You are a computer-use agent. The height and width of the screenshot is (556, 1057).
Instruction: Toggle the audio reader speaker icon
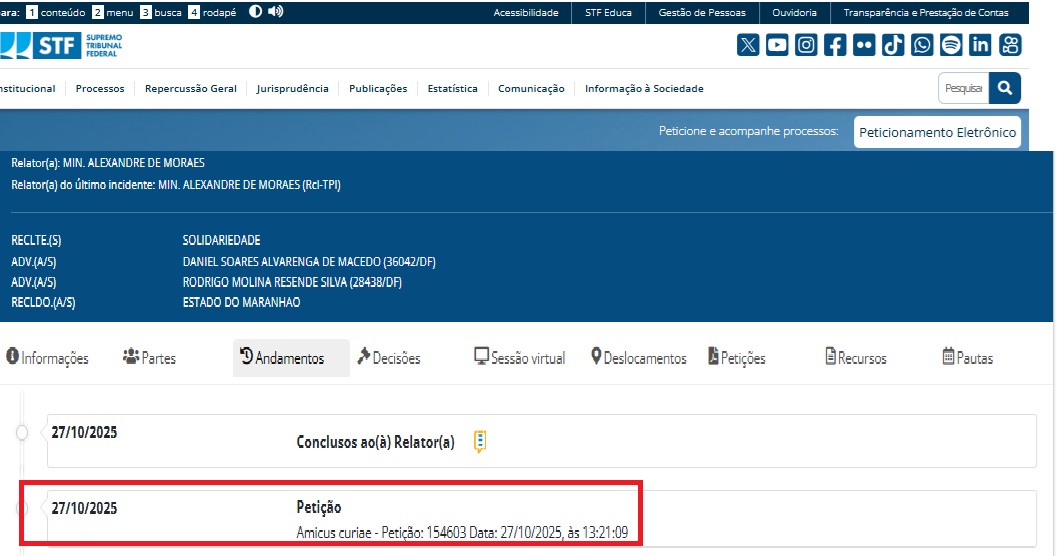(276, 12)
